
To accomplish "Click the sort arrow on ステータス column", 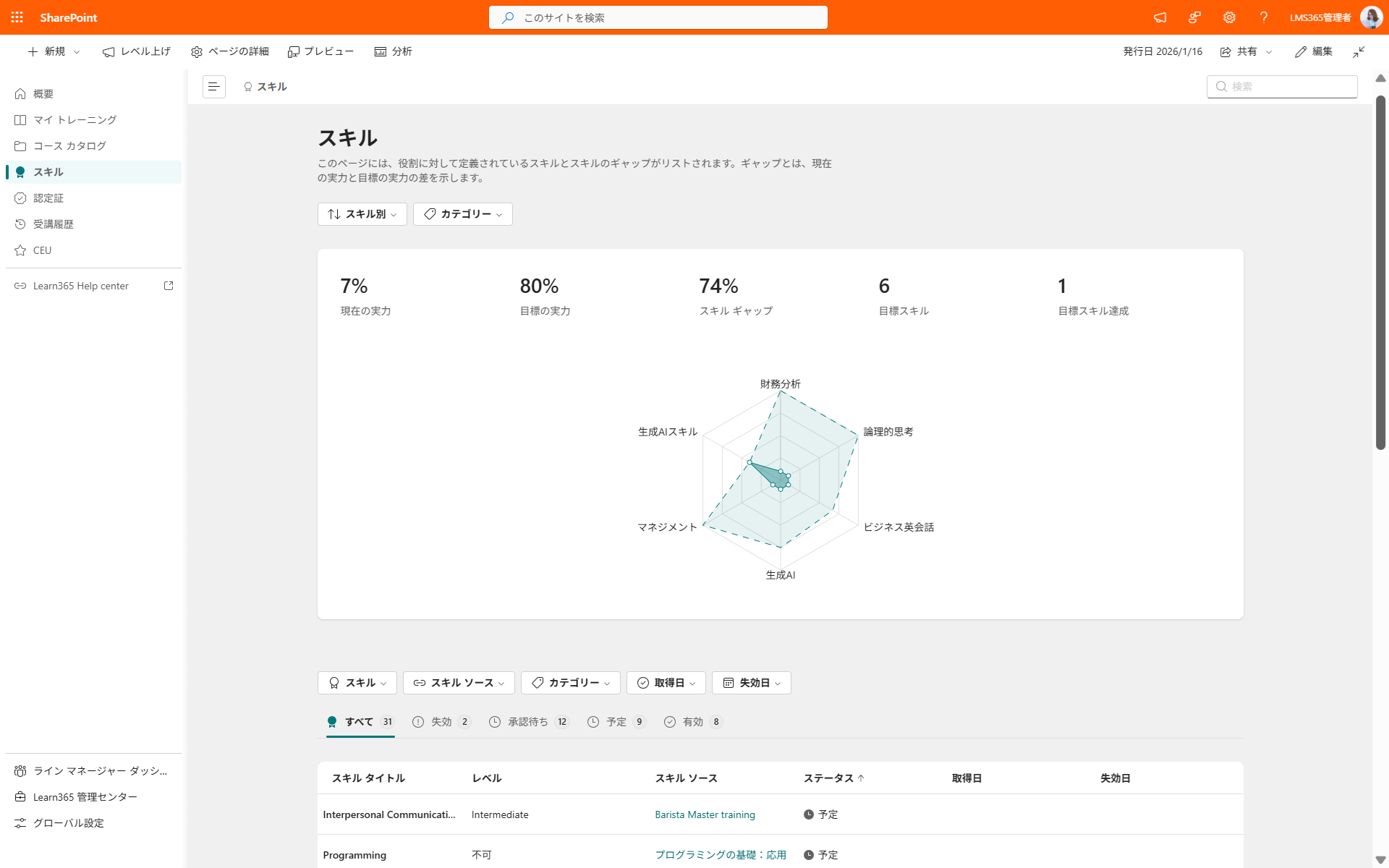I will 861,778.
